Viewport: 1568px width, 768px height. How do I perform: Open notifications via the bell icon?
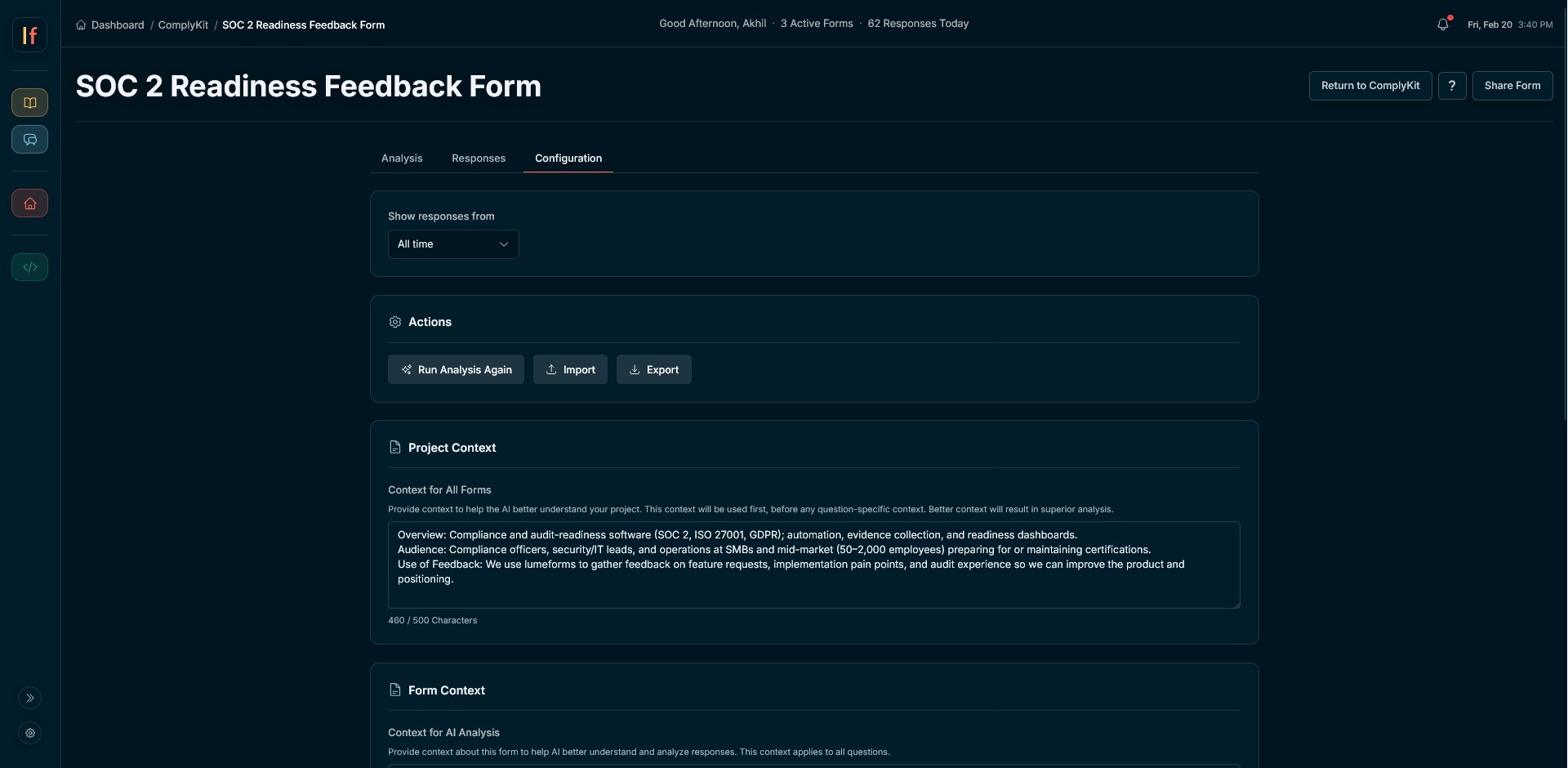point(1442,25)
